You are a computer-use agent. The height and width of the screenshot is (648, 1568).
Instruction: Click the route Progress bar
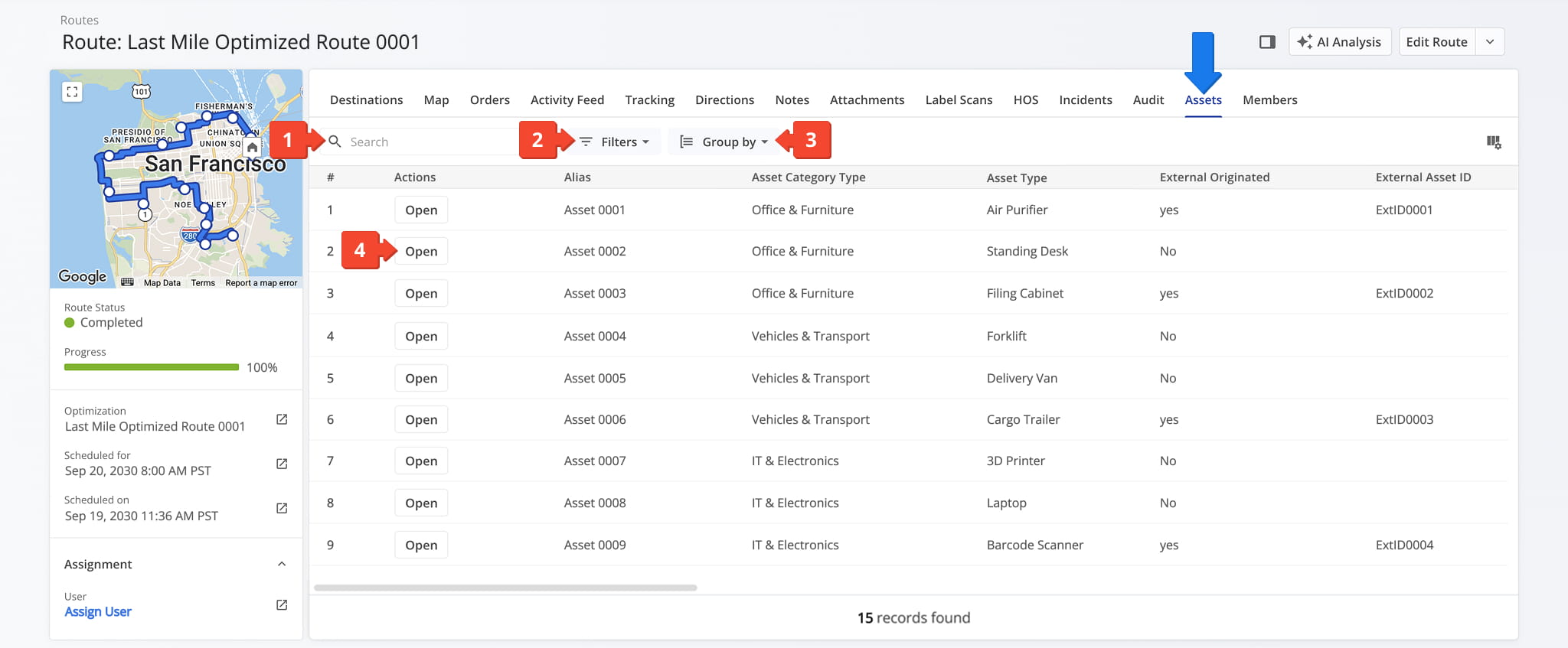pyautogui.click(x=152, y=367)
